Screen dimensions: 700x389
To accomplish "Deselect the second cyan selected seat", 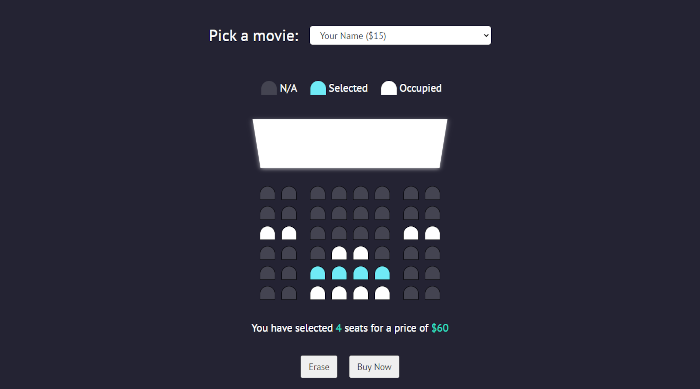I will pos(339,273).
